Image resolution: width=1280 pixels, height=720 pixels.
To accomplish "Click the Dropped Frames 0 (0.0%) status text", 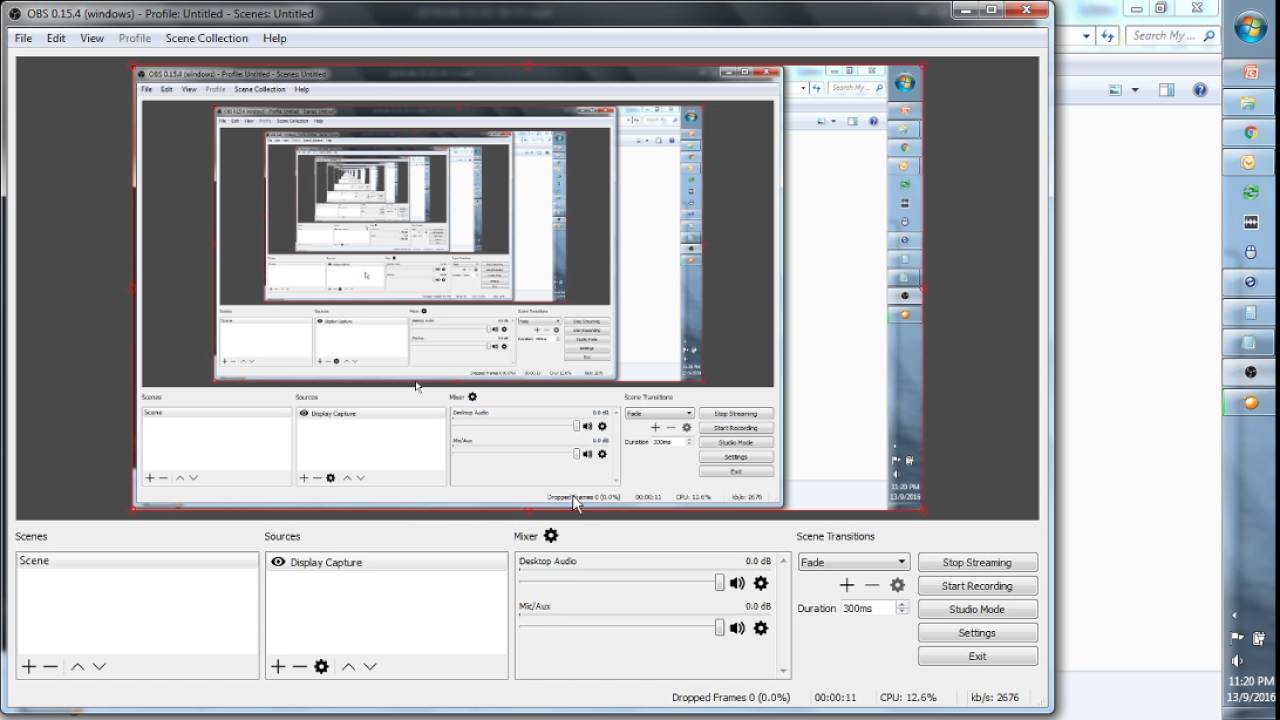I will (731, 698).
